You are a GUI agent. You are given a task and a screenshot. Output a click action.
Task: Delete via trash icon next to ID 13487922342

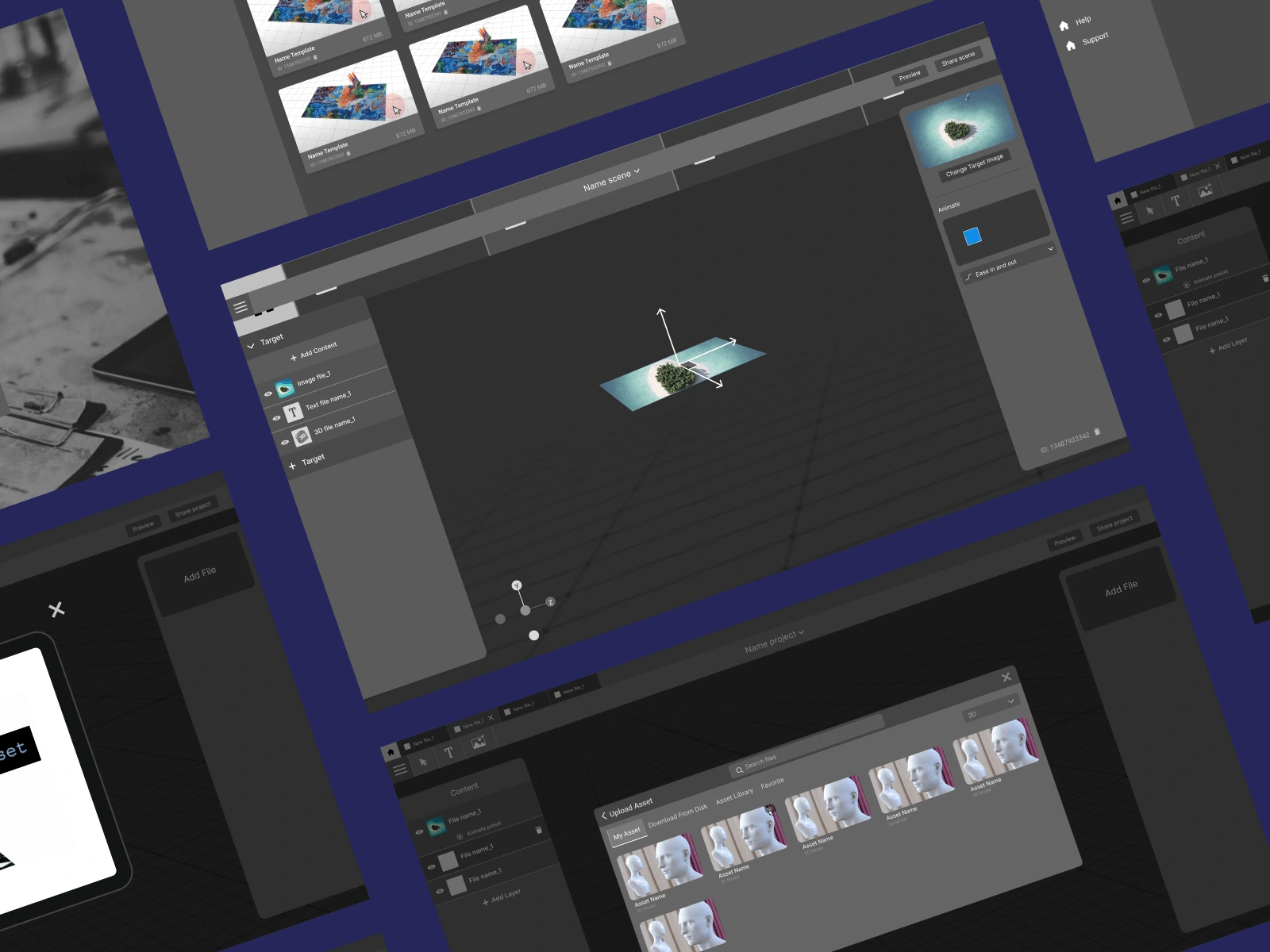(x=1097, y=432)
